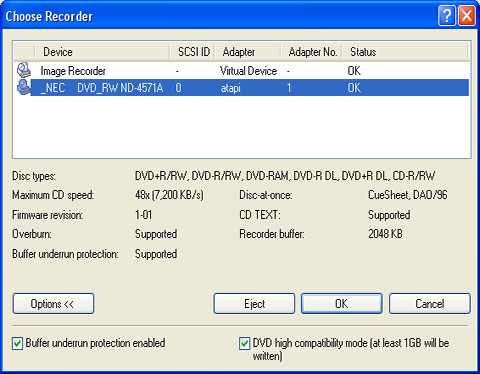Click the Choose Recorder title text
The image size is (480, 374).
click(49, 16)
